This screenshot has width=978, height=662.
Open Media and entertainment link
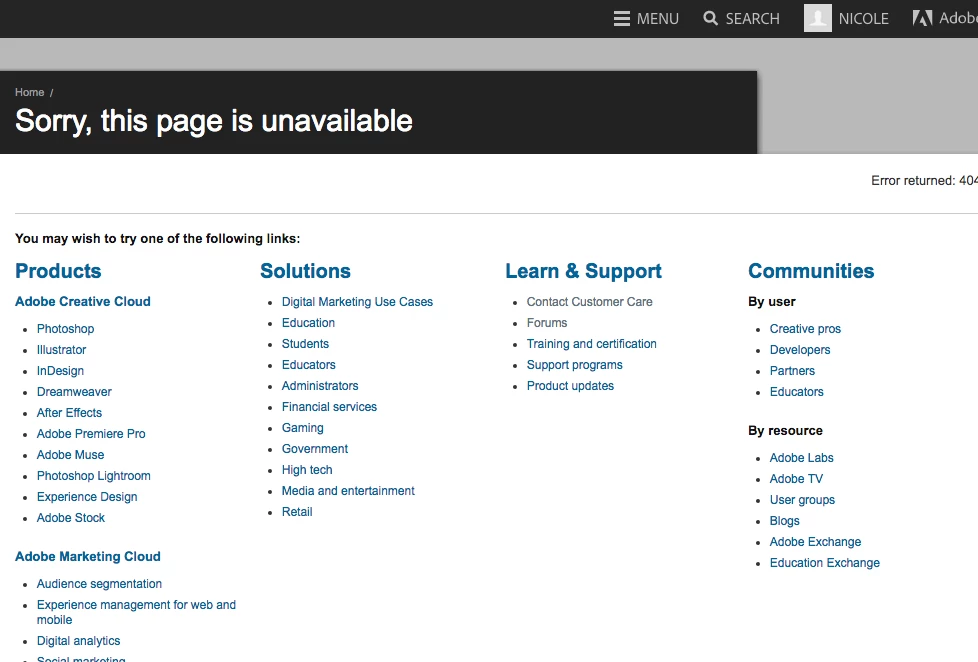pyautogui.click(x=348, y=491)
